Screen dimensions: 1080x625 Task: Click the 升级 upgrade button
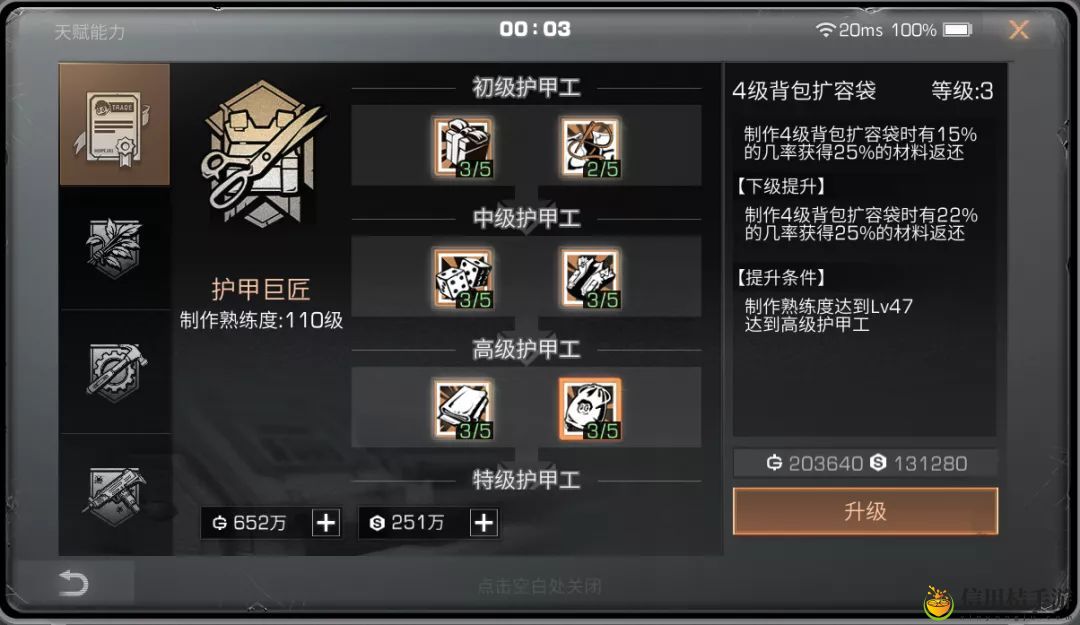tap(865, 511)
